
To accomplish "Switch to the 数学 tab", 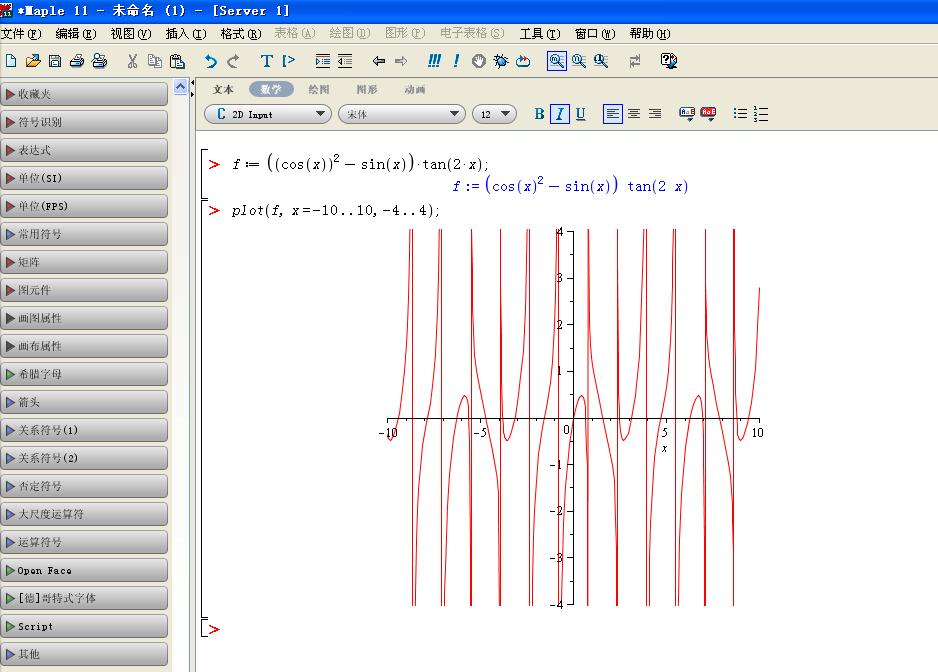I will 271,89.
